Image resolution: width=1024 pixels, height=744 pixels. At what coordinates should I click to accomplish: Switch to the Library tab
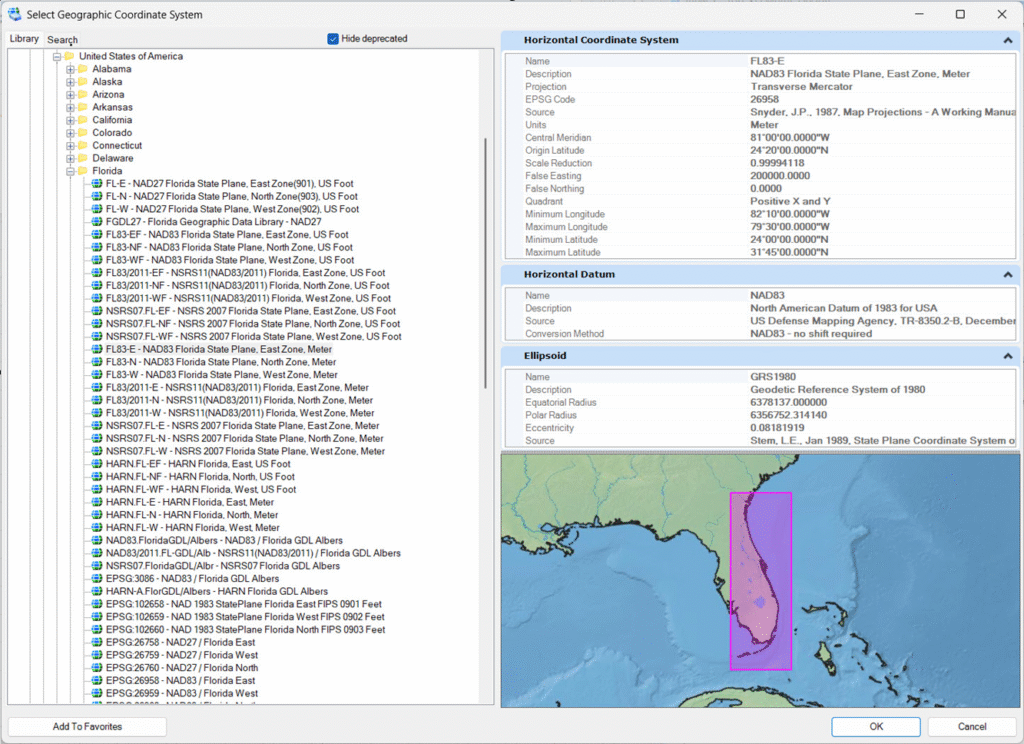click(x=24, y=39)
